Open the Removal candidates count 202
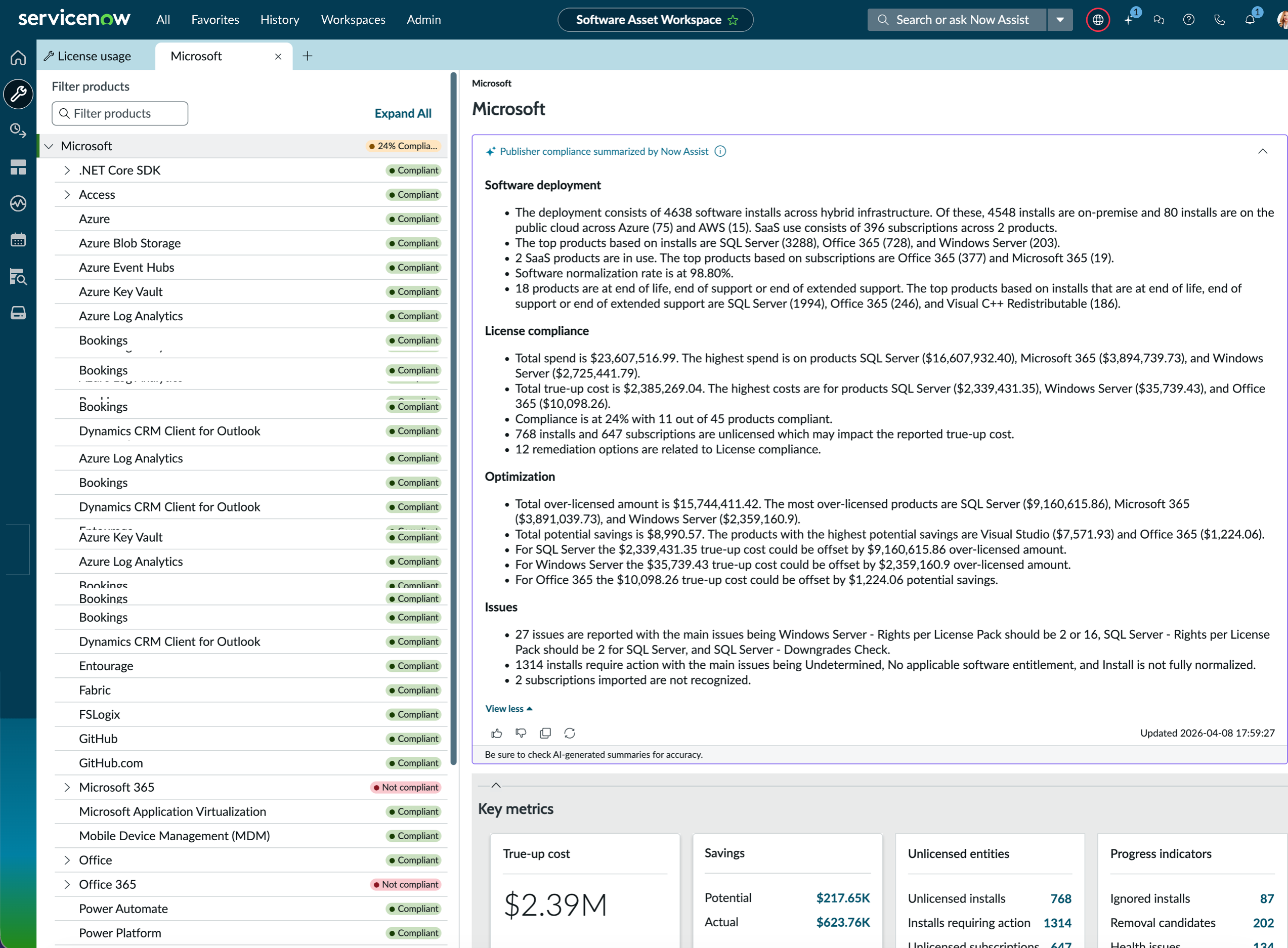1288x948 pixels. (1263, 923)
